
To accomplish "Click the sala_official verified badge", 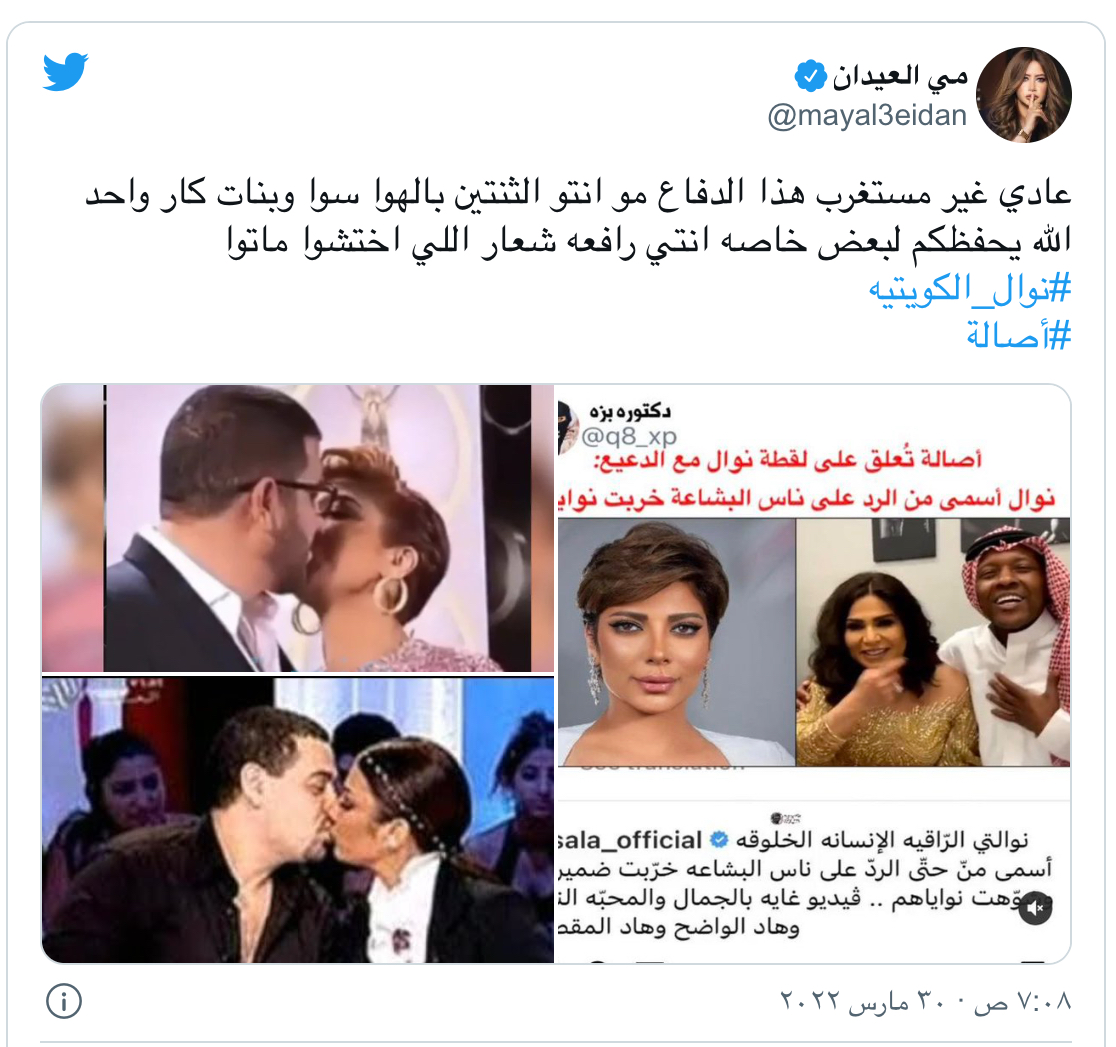I will (720, 841).
